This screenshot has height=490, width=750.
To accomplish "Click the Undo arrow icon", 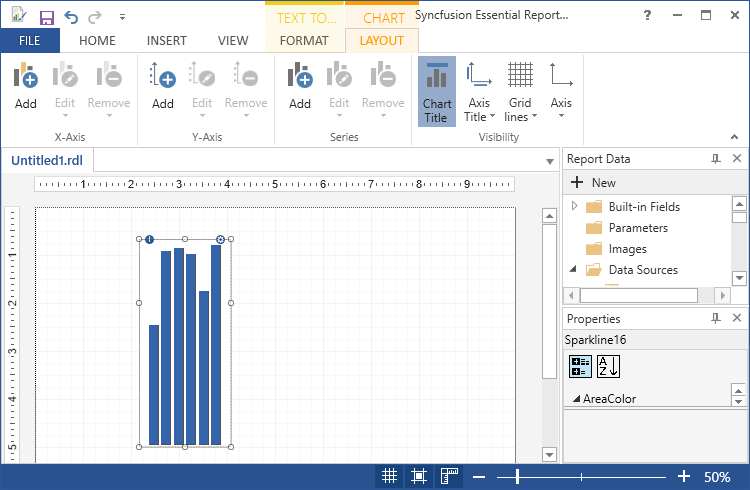I will click(x=71, y=17).
